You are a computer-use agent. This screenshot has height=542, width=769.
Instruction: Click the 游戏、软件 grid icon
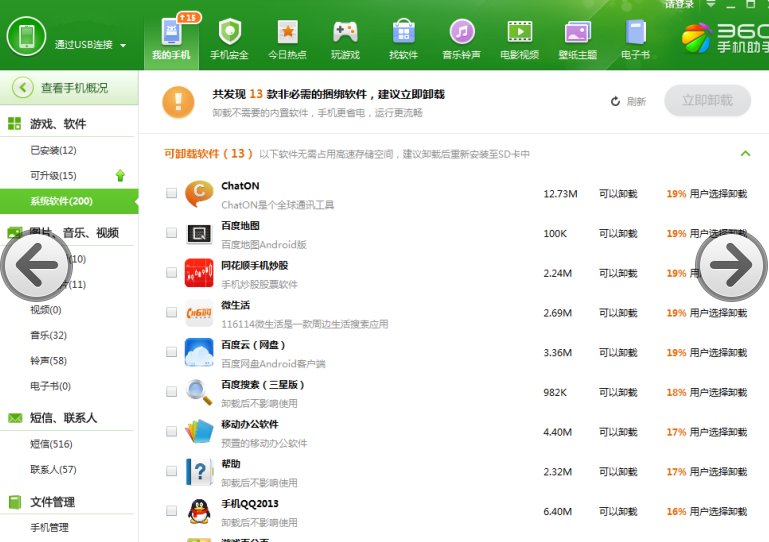[15, 124]
